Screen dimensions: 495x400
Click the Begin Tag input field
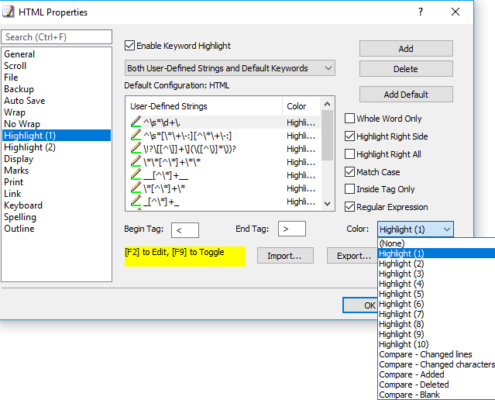tap(185, 230)
